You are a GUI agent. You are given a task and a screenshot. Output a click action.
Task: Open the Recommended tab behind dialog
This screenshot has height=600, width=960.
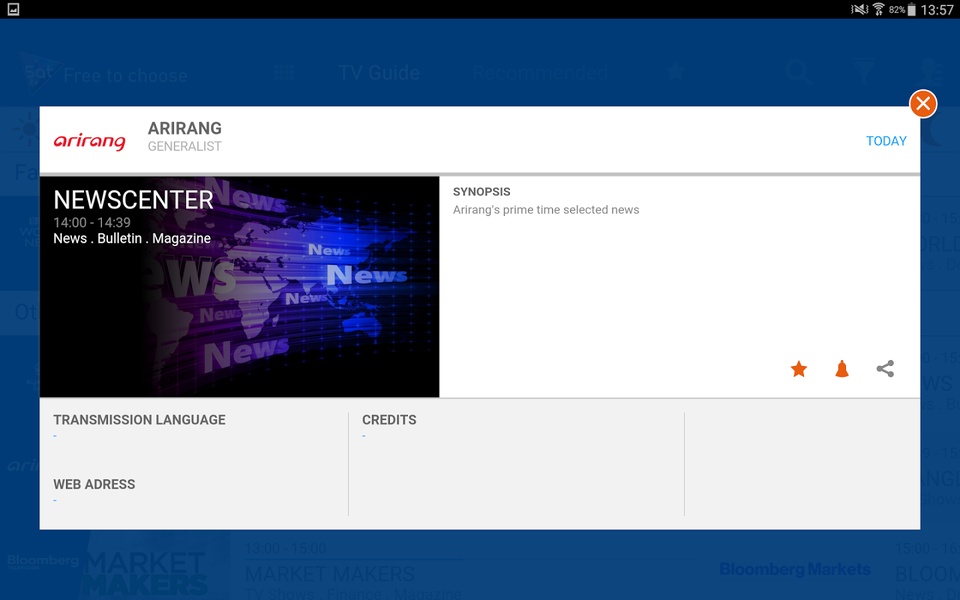tap(539, 73)
